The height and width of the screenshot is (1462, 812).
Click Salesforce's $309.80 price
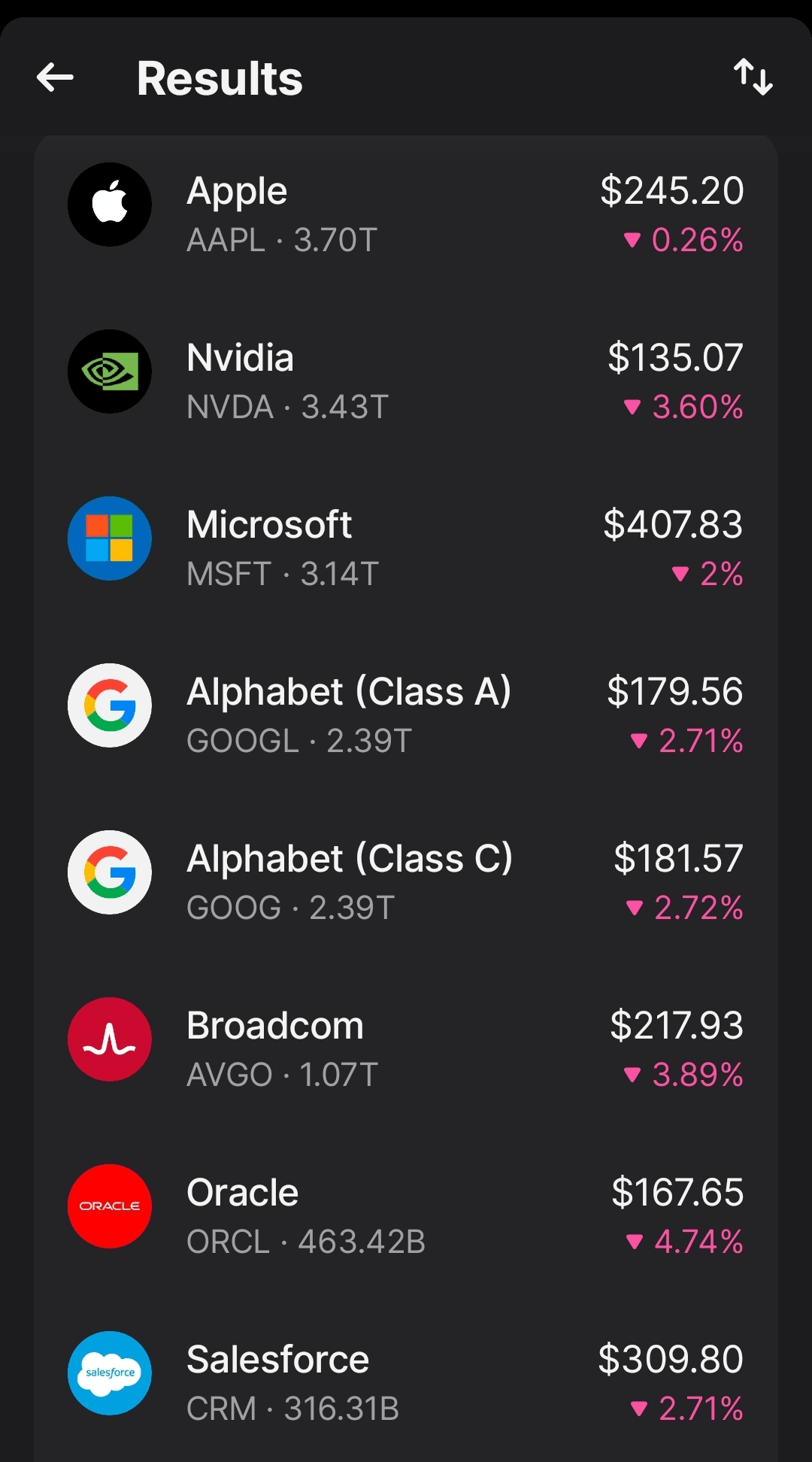(x=671, y=1360)
